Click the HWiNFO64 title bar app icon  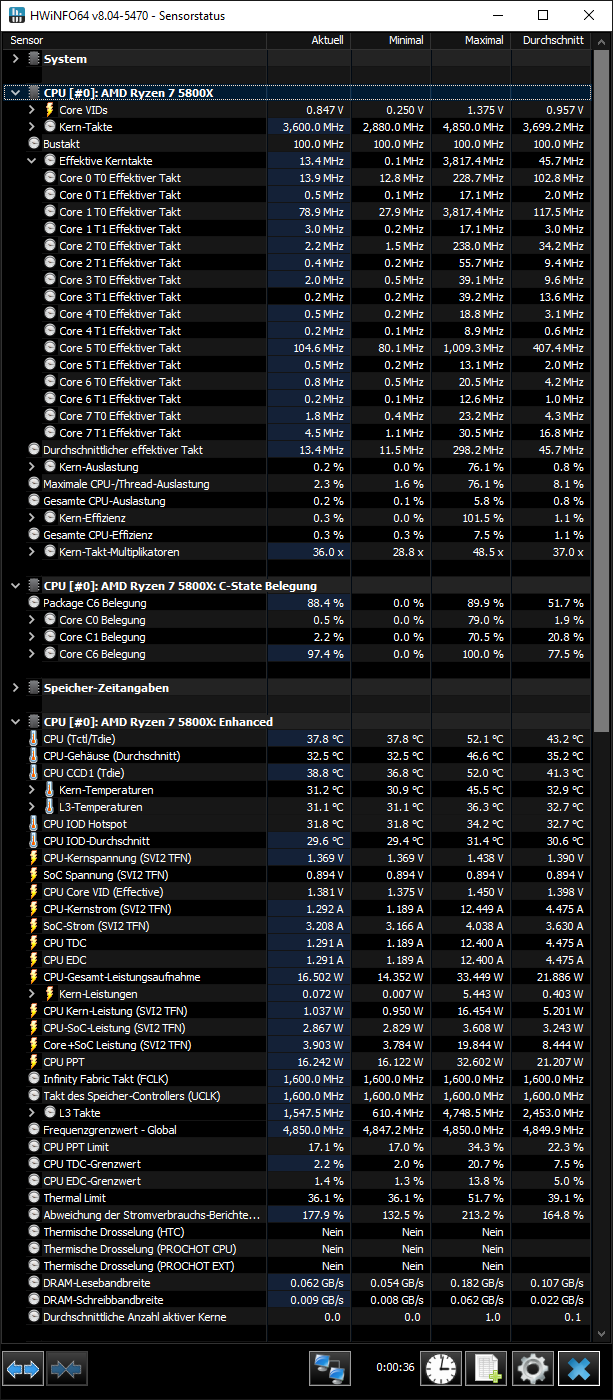pos(18,15)
